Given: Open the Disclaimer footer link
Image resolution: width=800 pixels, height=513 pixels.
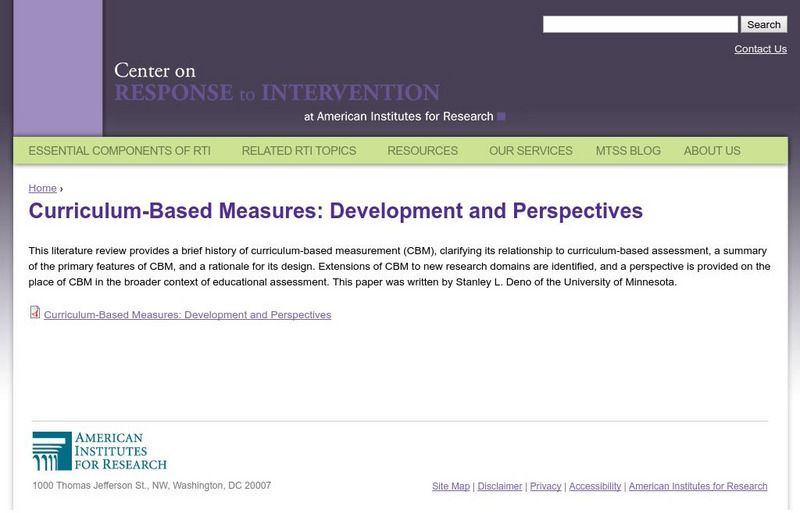Looking at the screenshot, I should tap(499, 486).
